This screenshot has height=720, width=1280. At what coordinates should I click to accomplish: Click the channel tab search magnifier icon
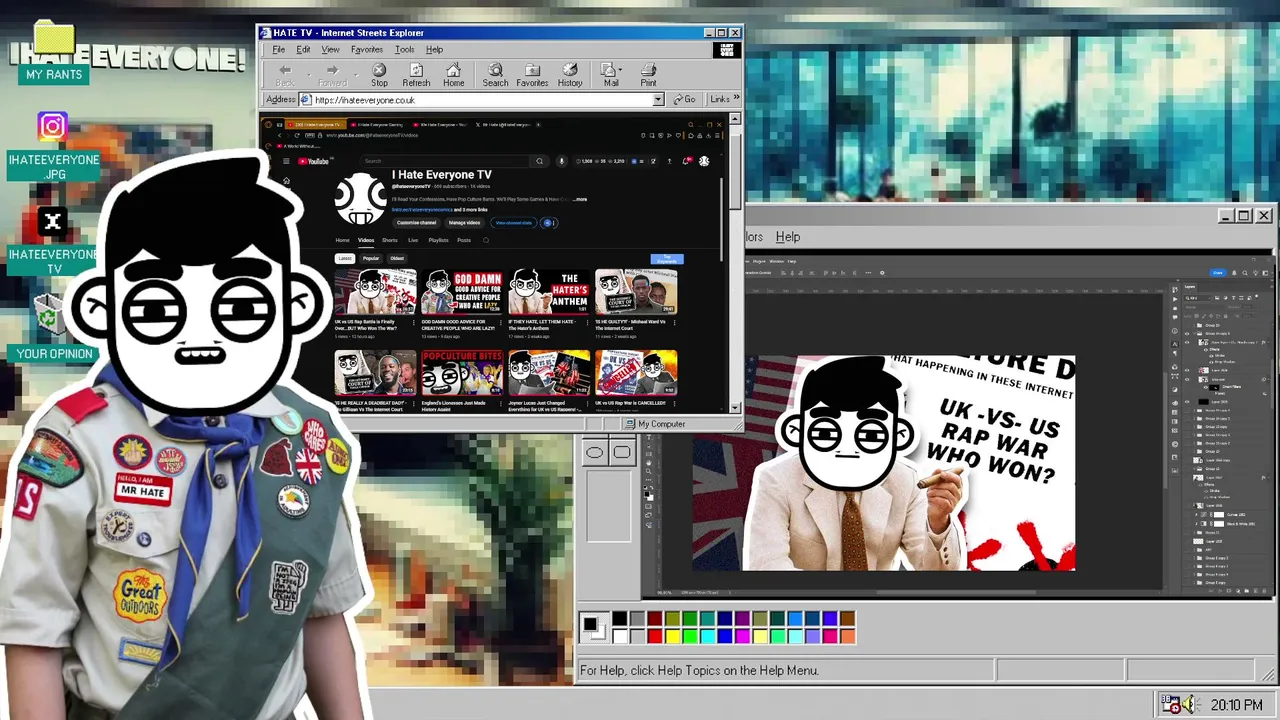(486, 240)
